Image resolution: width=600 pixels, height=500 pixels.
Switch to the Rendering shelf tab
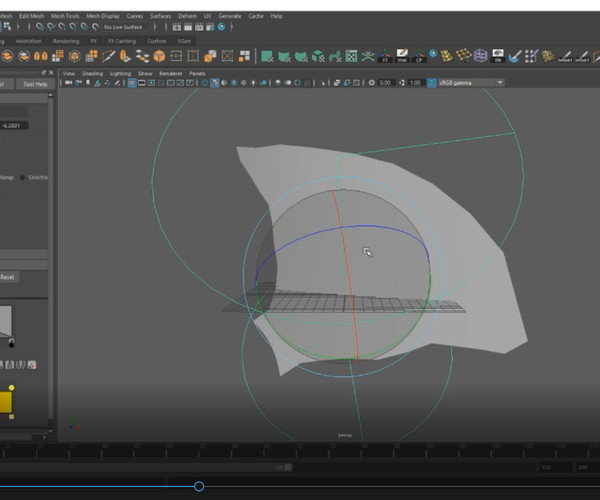(66, 41)
